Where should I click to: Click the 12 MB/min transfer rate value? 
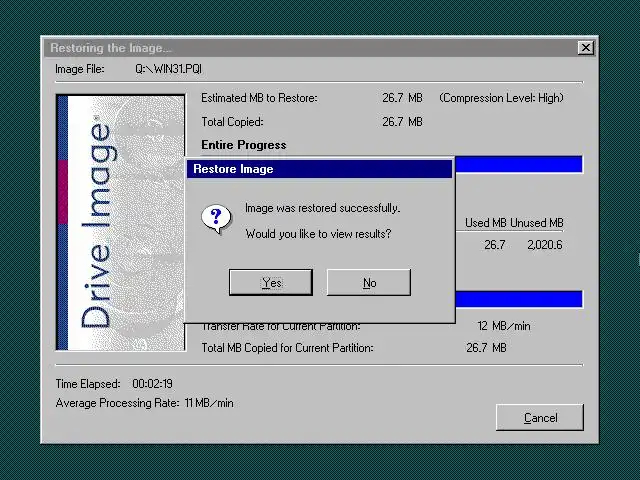point(504,326)
